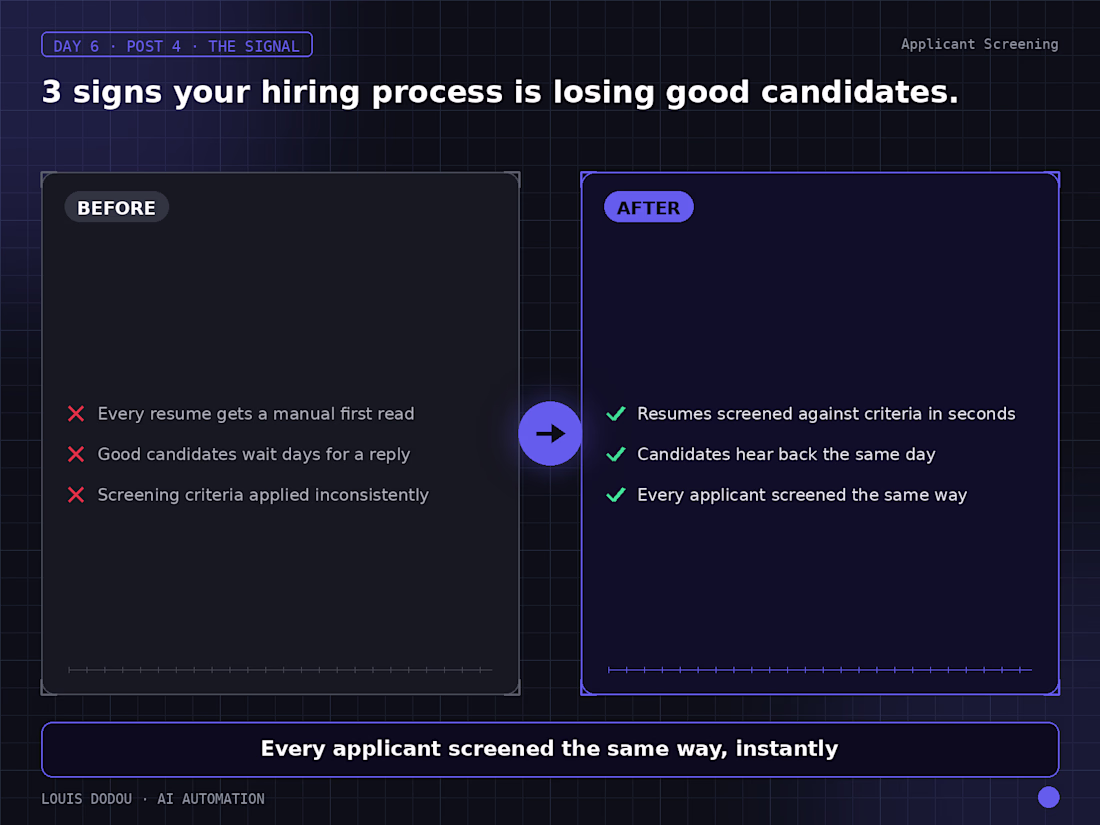Click the gray tick ruler in the Before panel
This screenshot has height=825, width=1100.
(280, 670)
